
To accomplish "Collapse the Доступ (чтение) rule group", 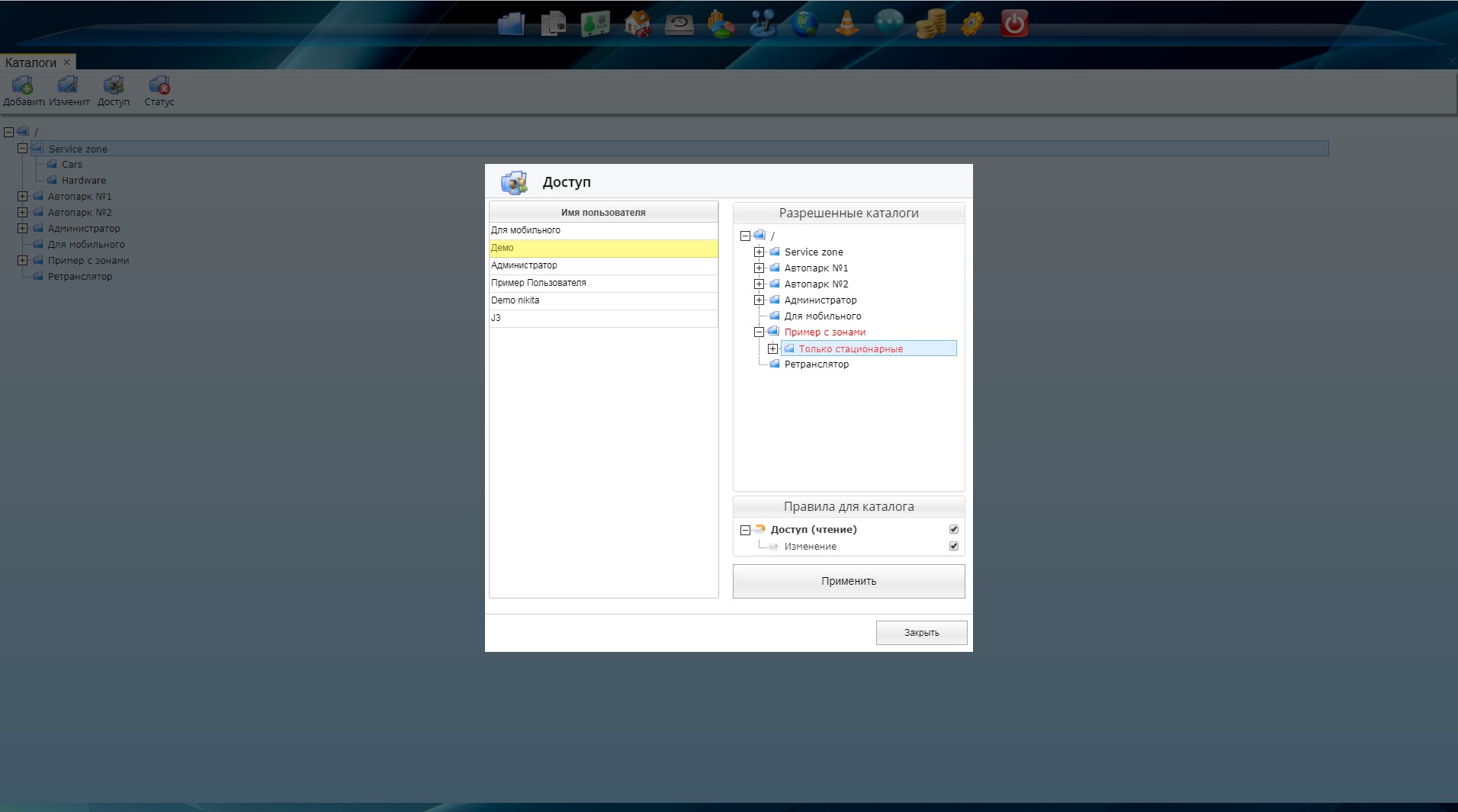I will [x=745, y=530].
